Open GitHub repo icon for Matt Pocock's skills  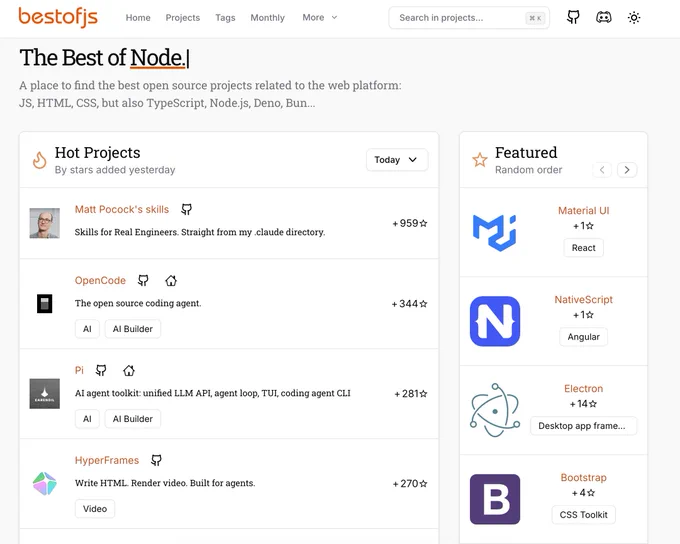point(186,210)
